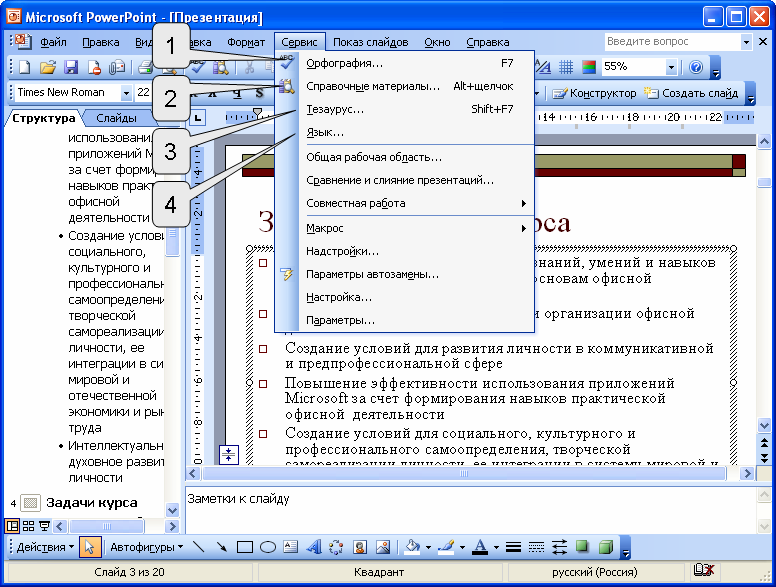Choose Сравнение и слияние презентаций
This screenshot has height=587, width=776.
pos(405,180)
